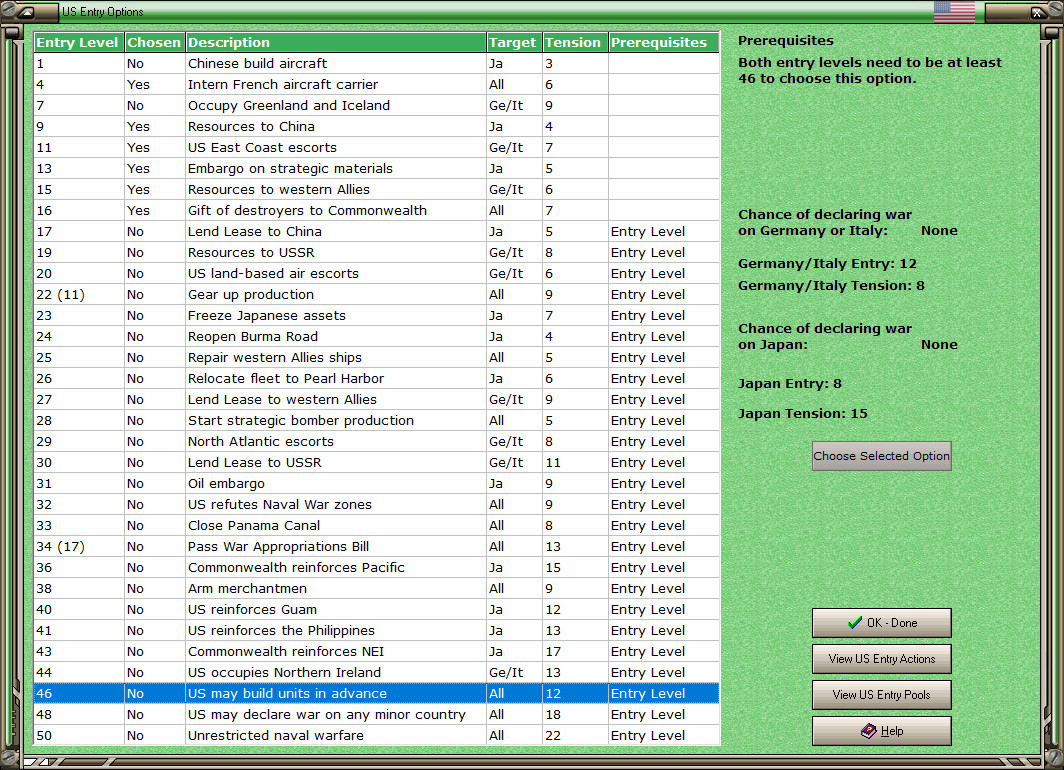The width and height of the screenshot is (1064, 770).
Task: Click OK - Done to confirm
Action: pyautogui.click(x=881, y=623)
